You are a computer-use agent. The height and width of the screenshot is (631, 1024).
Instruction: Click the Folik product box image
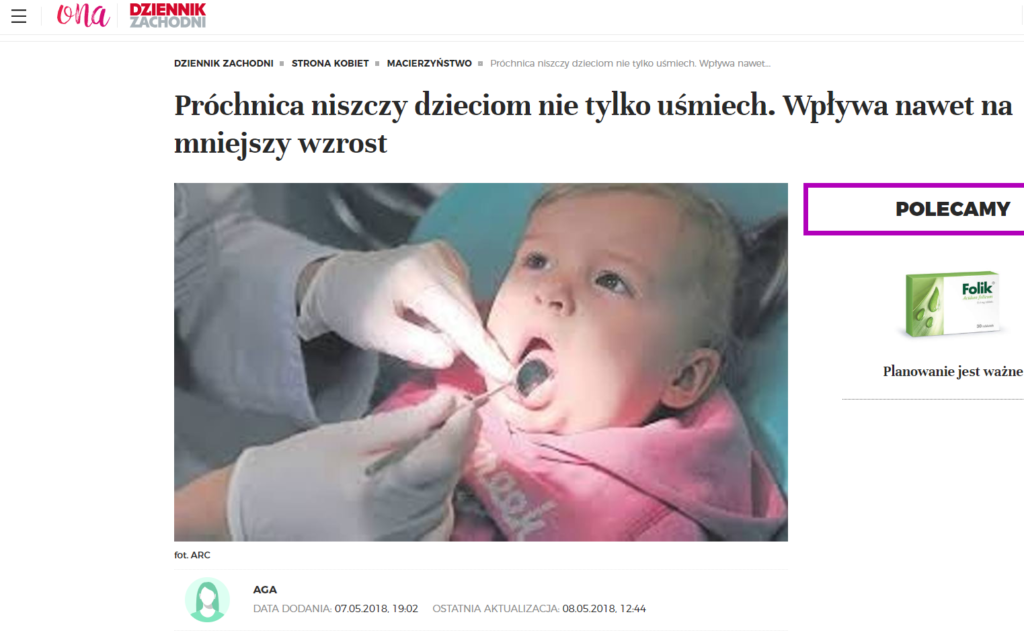click(952, 304)
